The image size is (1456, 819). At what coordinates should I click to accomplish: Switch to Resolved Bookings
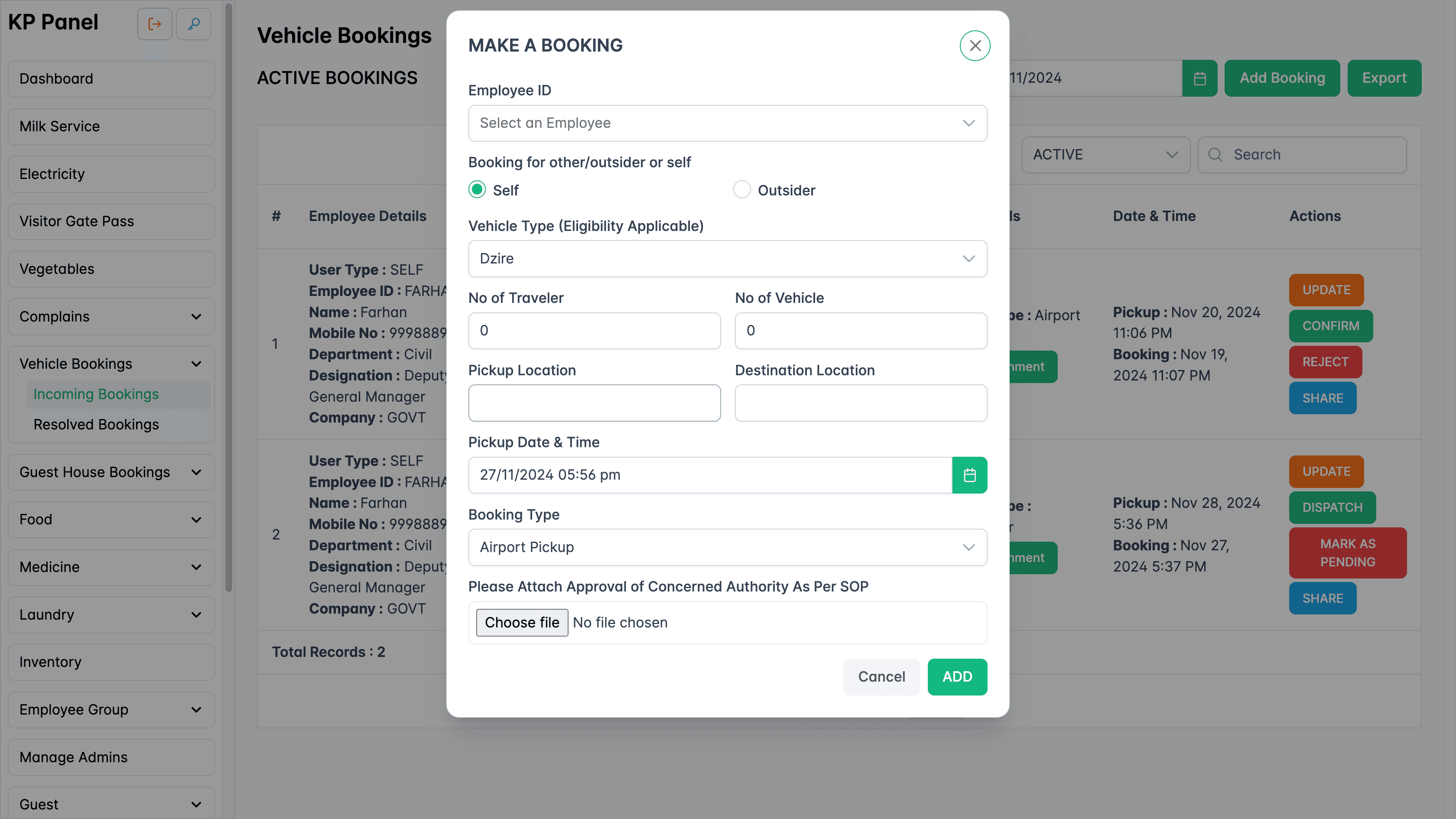pos(96,425)
